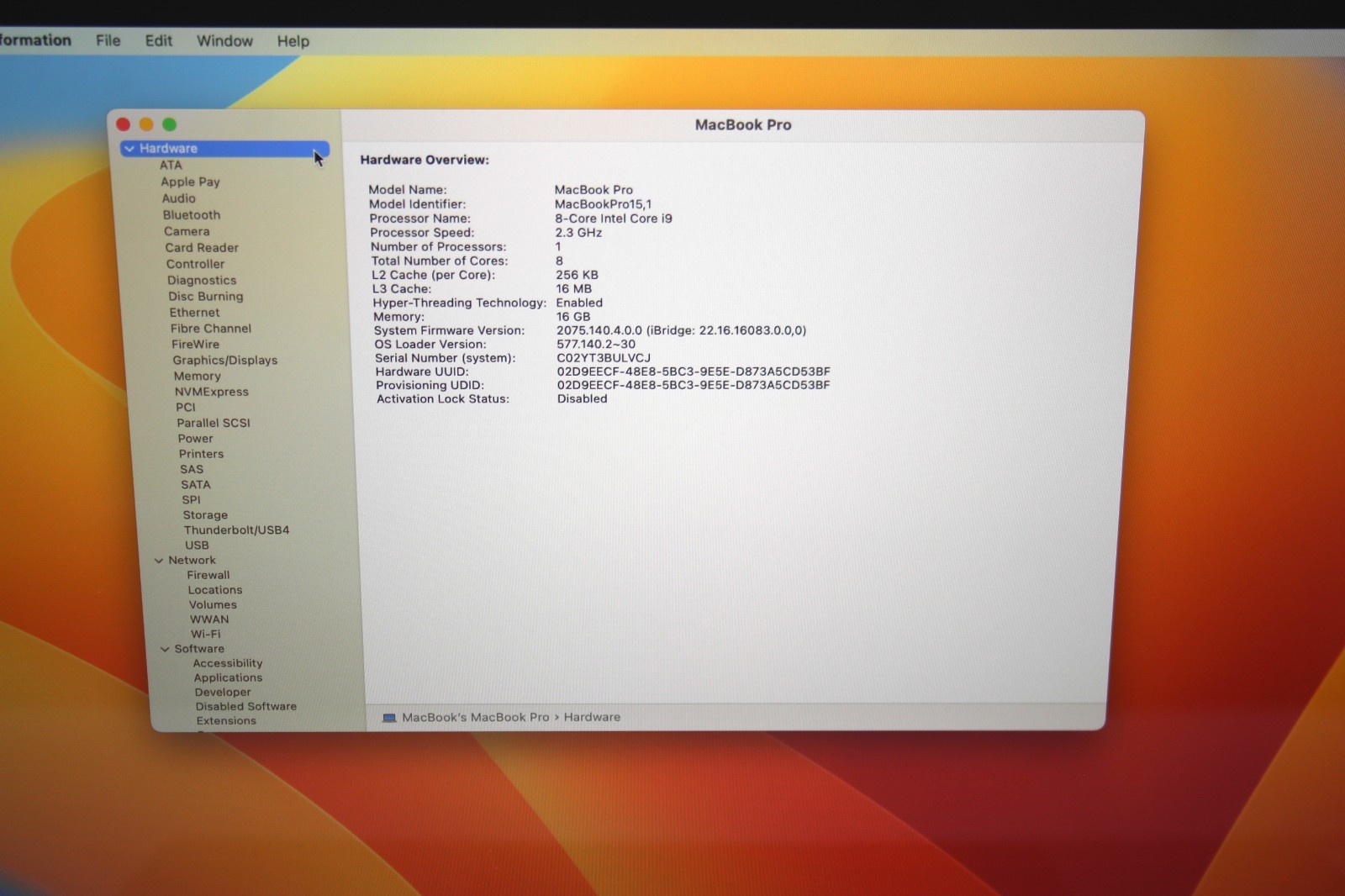The height and width of the screenshot is (896, 1345).
Task: Click the green zoom window button
Action: pyautogui.click(x=169, y=124)
